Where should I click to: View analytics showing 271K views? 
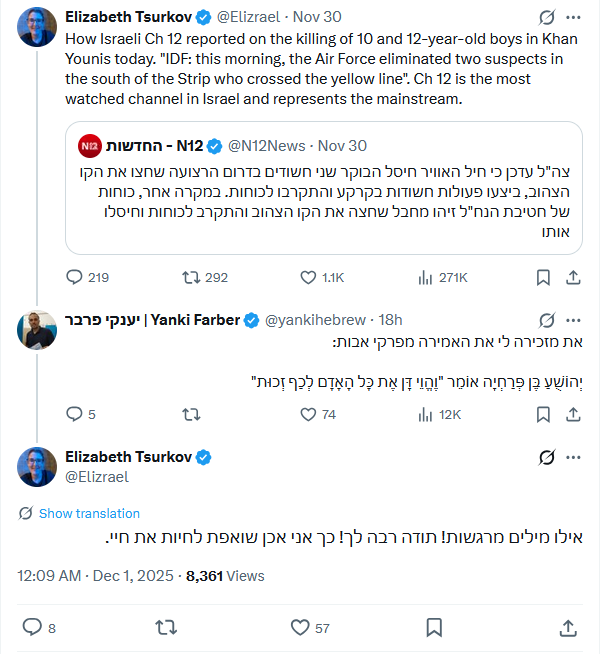pos(423,277)
